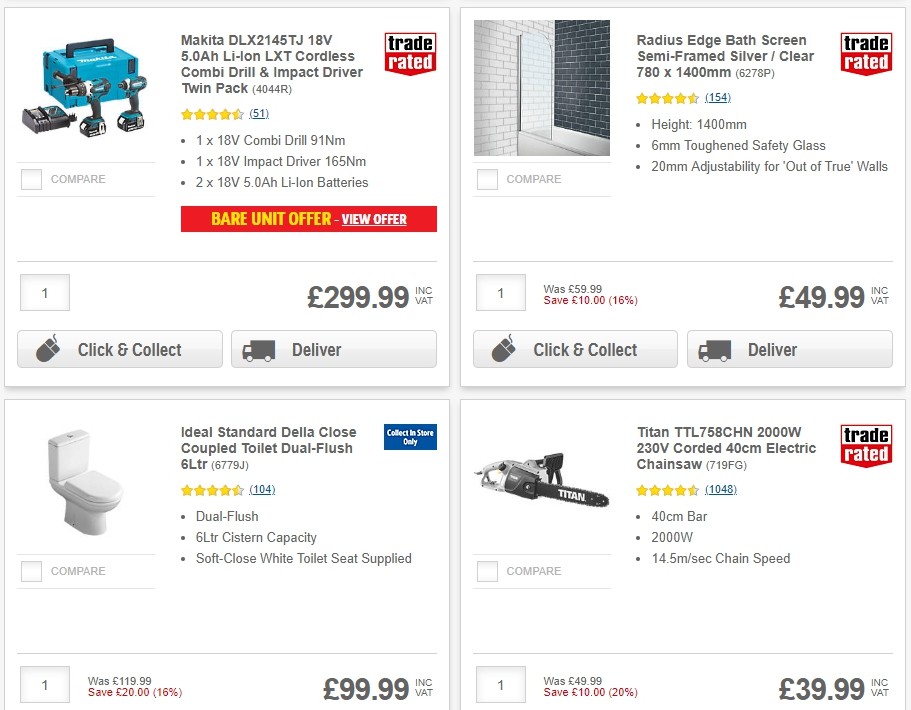Viewport: 911px width, 710px height.
Task: Tick COMPARE on the Ideal Standard toilet
Action: point(31,571)
